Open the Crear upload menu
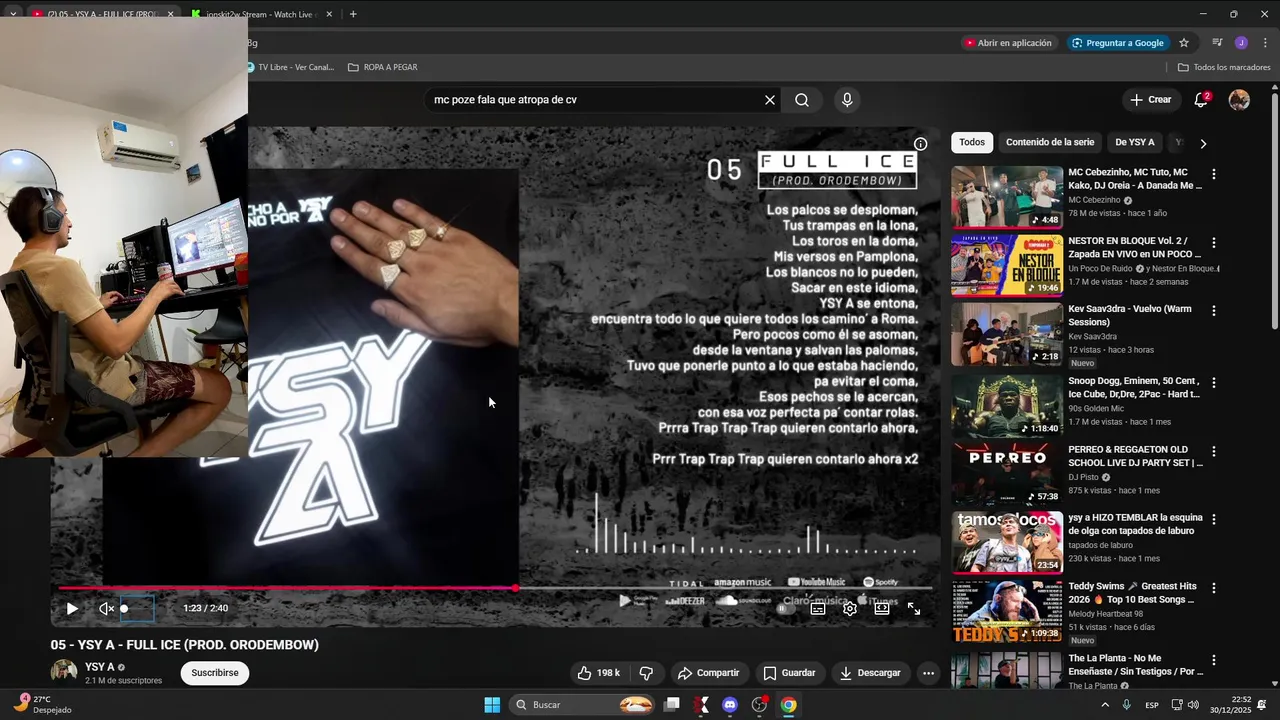The image size is (1280, 720). tap(1150, 100)
